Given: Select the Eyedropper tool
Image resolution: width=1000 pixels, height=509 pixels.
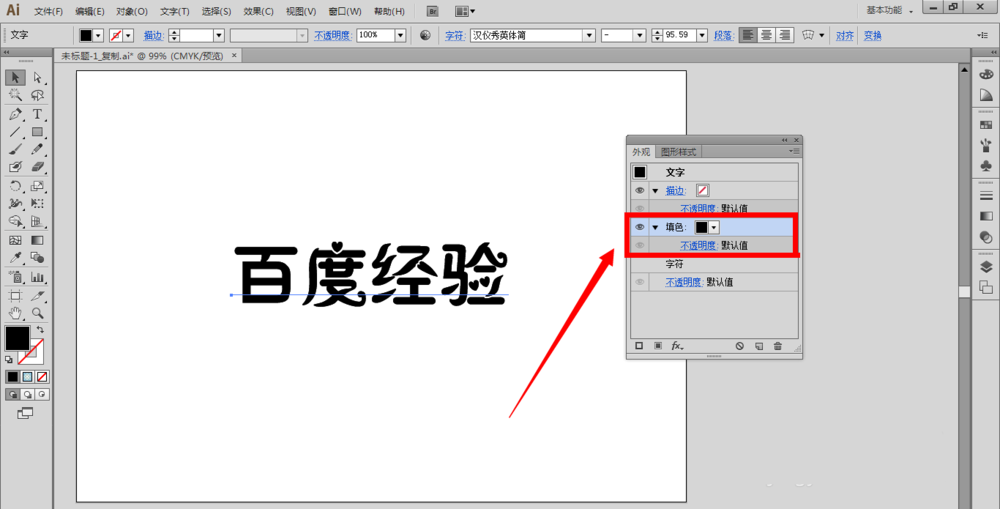Looking at the screenshot, I should point(15,258).
